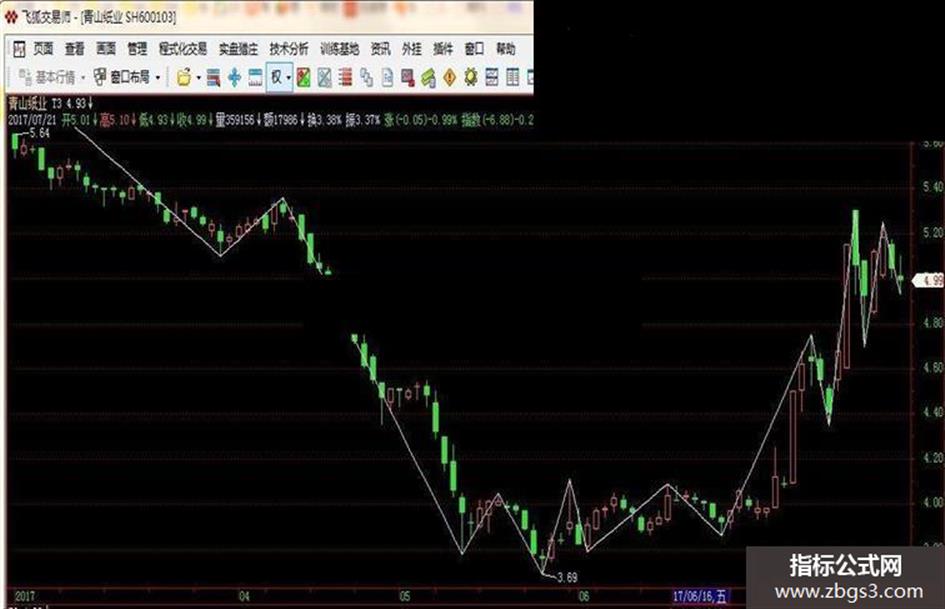Click the stock name 青山纸业 label
The height and width of the screenshot is (609, 945).
[28, 103]
